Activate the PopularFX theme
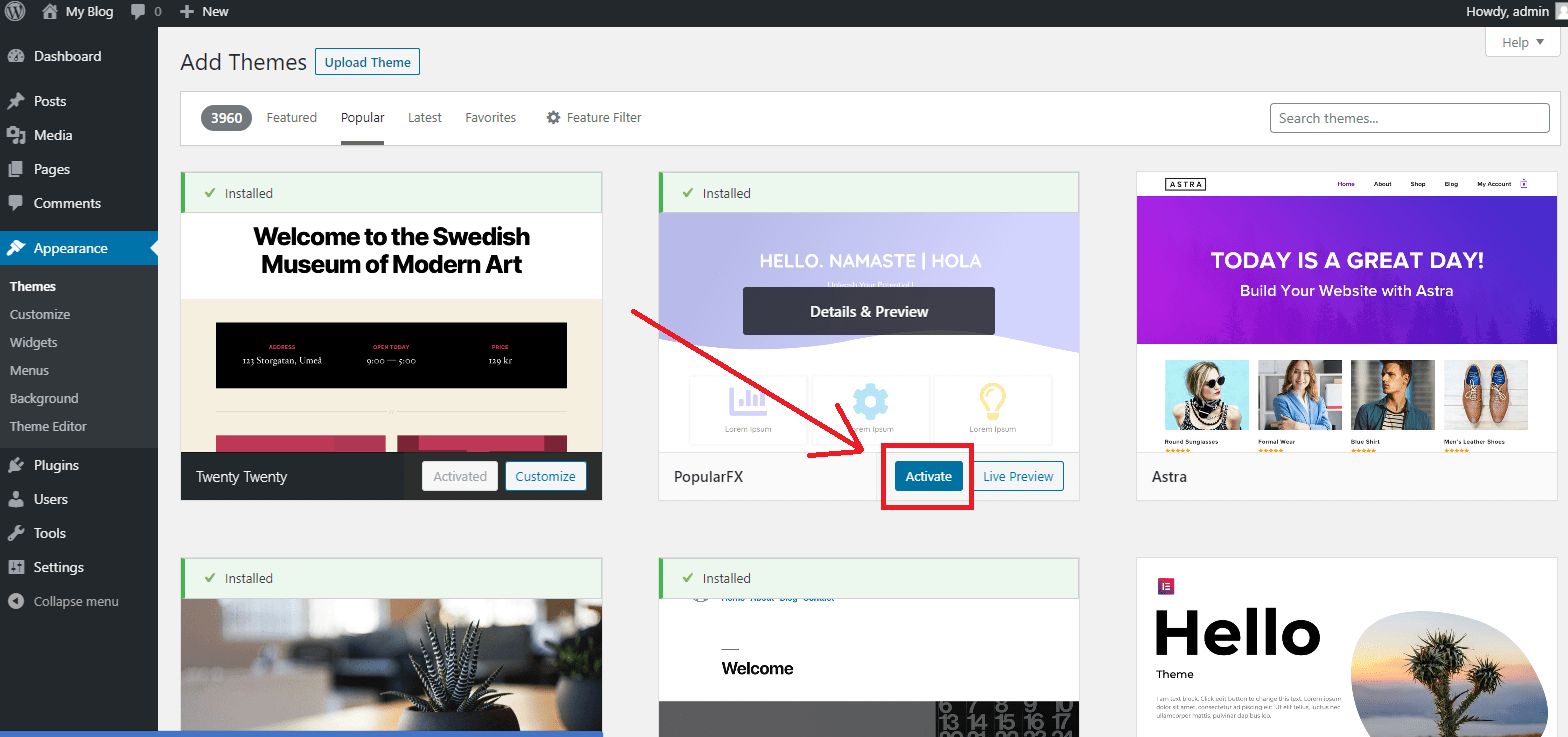 pos(928,476)
